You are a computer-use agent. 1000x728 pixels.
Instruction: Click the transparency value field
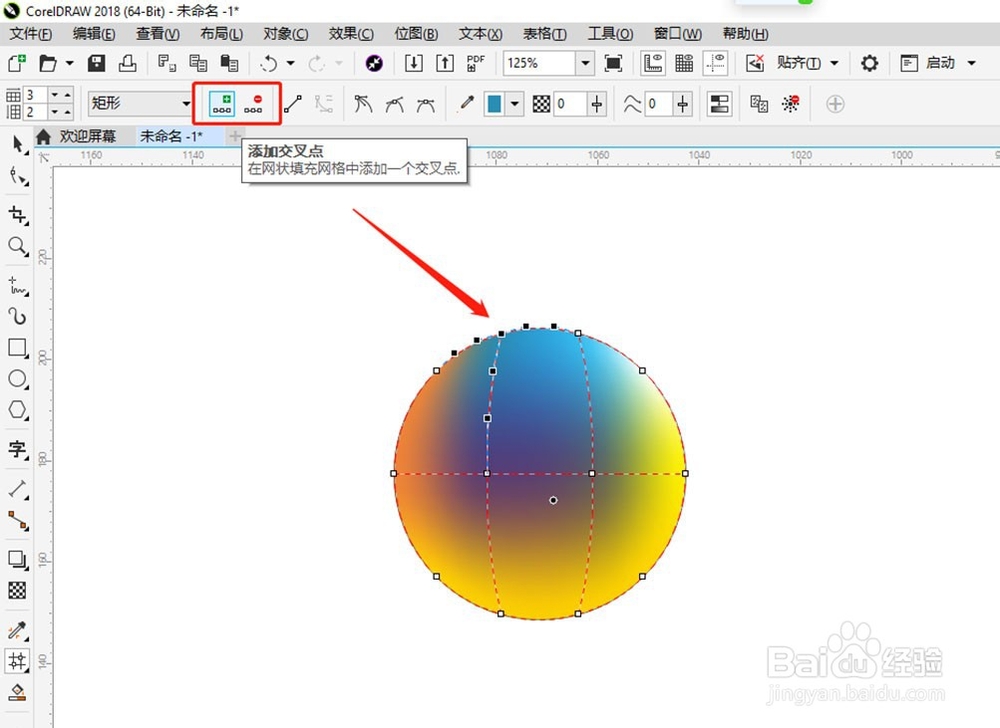pyautogui.click(x=570, y=103)
